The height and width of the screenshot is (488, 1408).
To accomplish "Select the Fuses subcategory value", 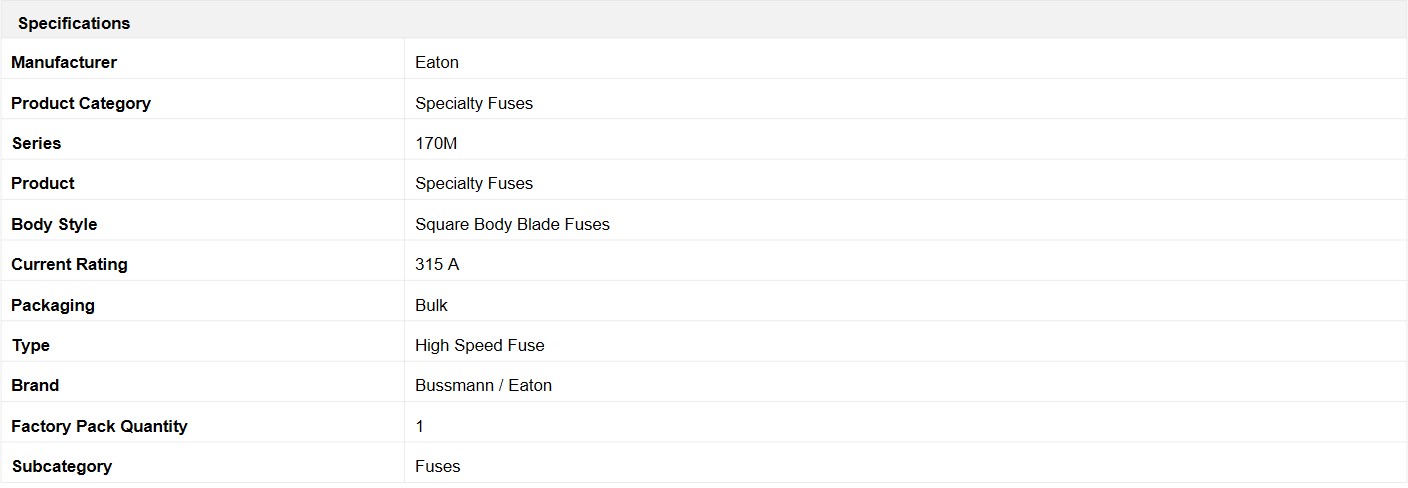I will pos(438,466).
